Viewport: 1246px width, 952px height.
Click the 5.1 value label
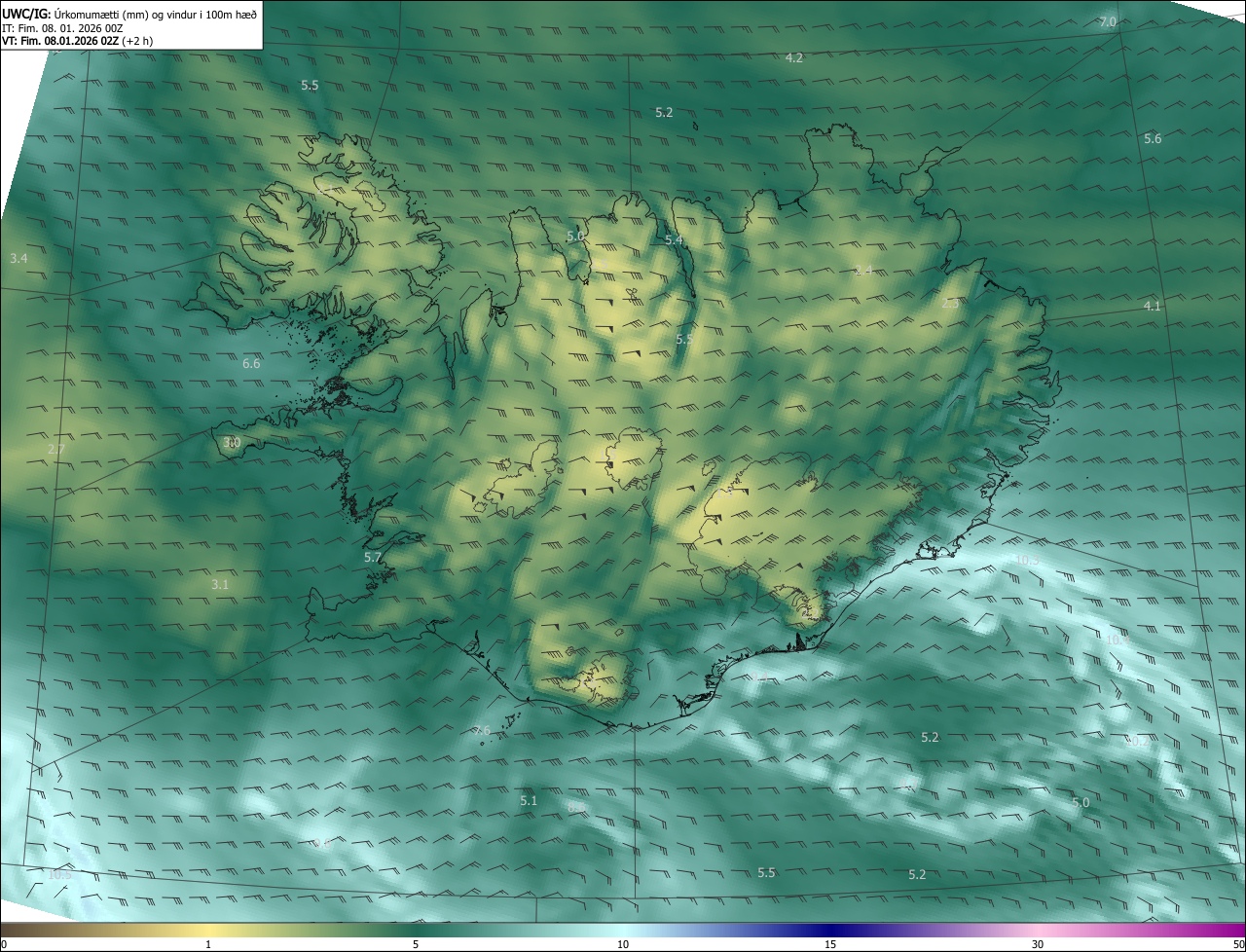529,800
